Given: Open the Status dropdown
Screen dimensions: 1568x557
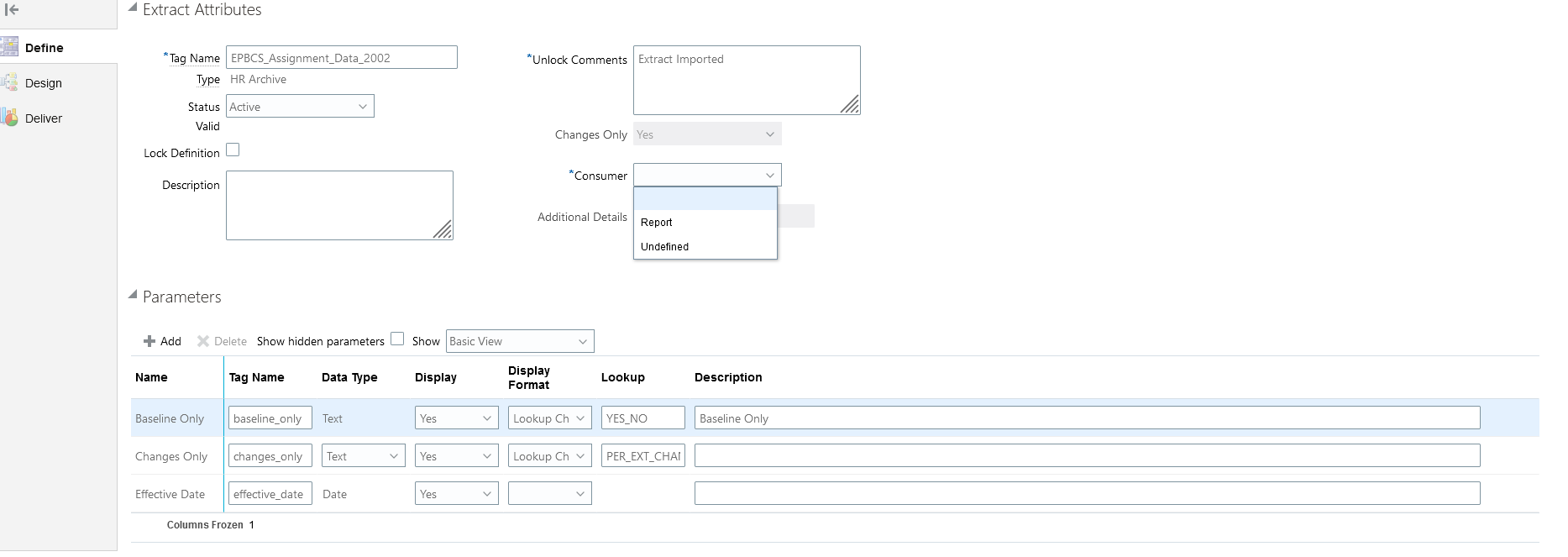Looking at the screenshot, I should click(x=300, y=107).
